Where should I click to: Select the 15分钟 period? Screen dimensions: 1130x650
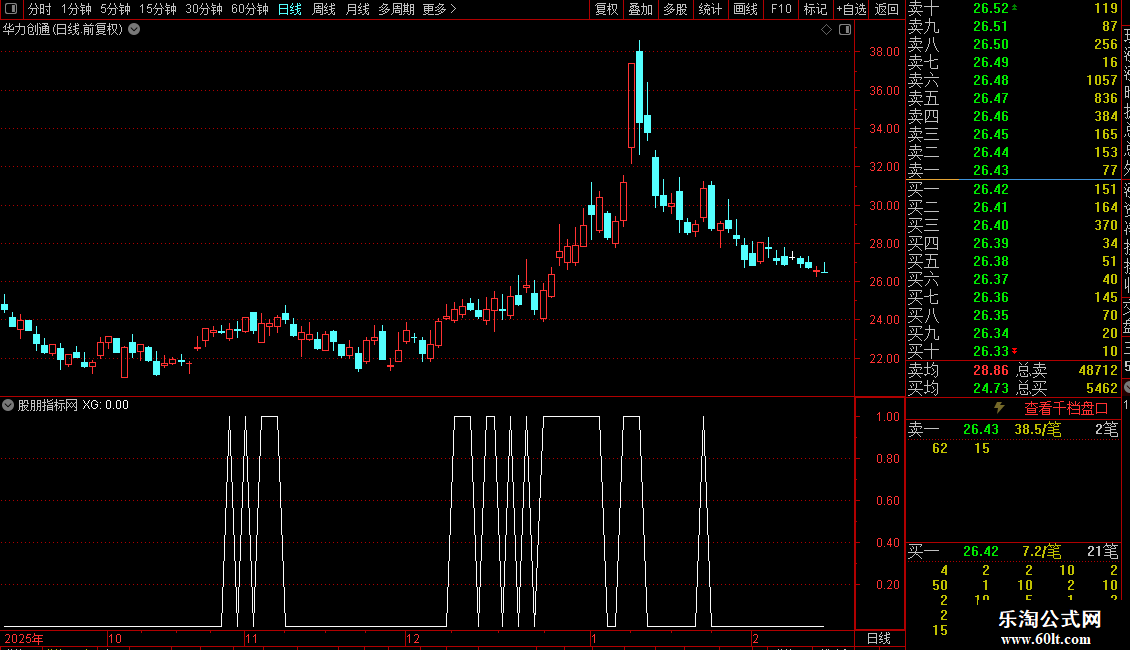pos(157,9)
